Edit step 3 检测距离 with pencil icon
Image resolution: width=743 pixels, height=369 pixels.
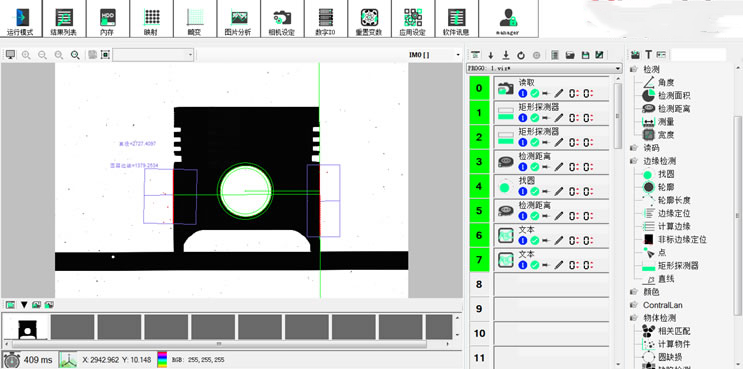click(559, 167)
